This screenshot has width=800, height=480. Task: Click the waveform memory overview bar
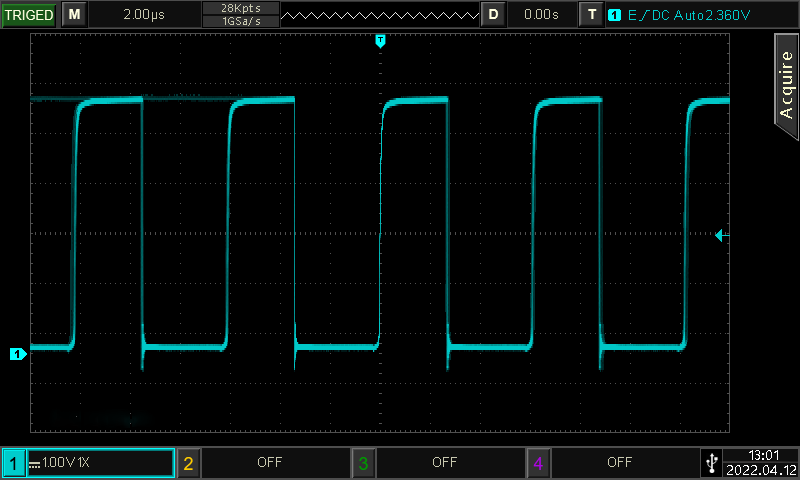pos(378,15)
